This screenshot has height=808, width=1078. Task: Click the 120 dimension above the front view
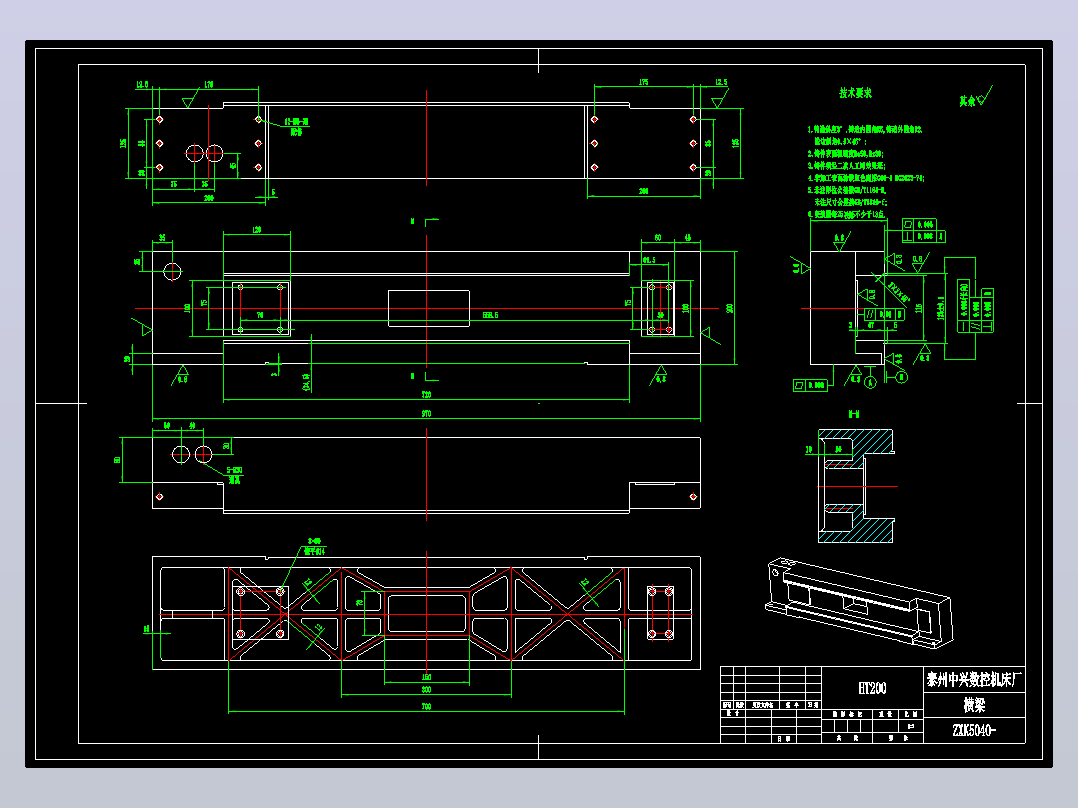(x=256, y=230)
